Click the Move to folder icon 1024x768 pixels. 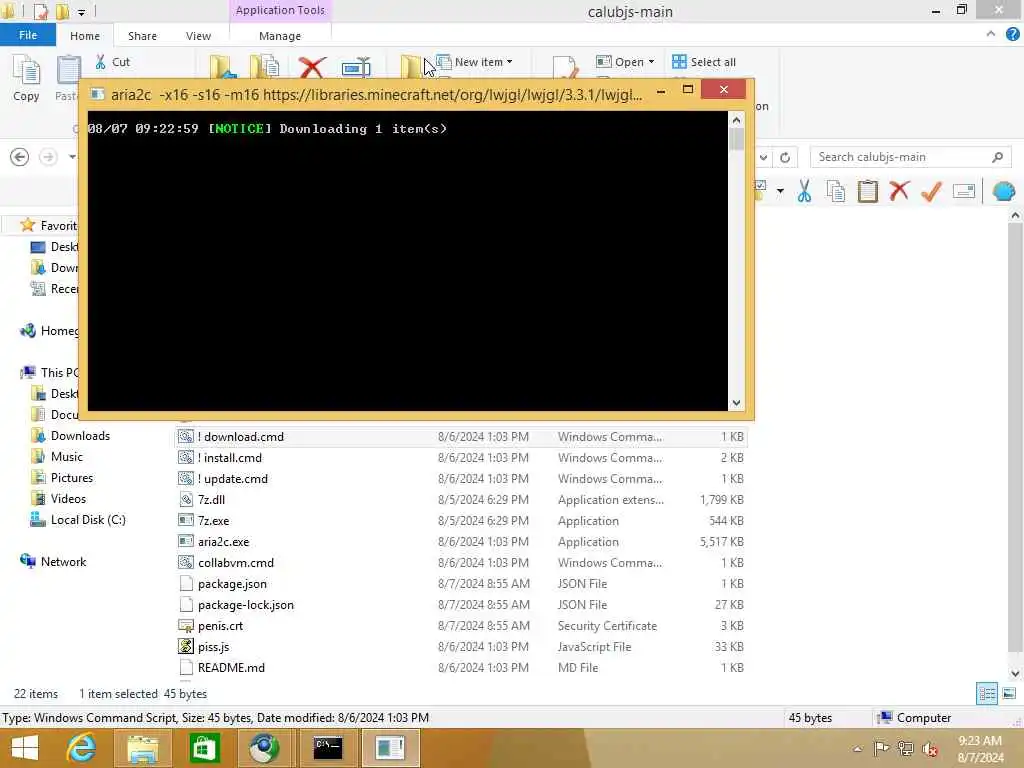tap(223, 67)
